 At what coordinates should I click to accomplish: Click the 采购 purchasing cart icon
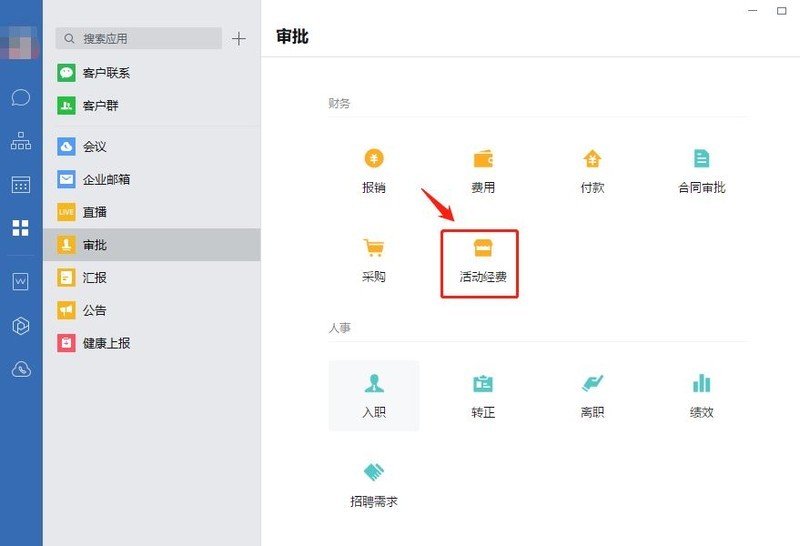[373, 249]
